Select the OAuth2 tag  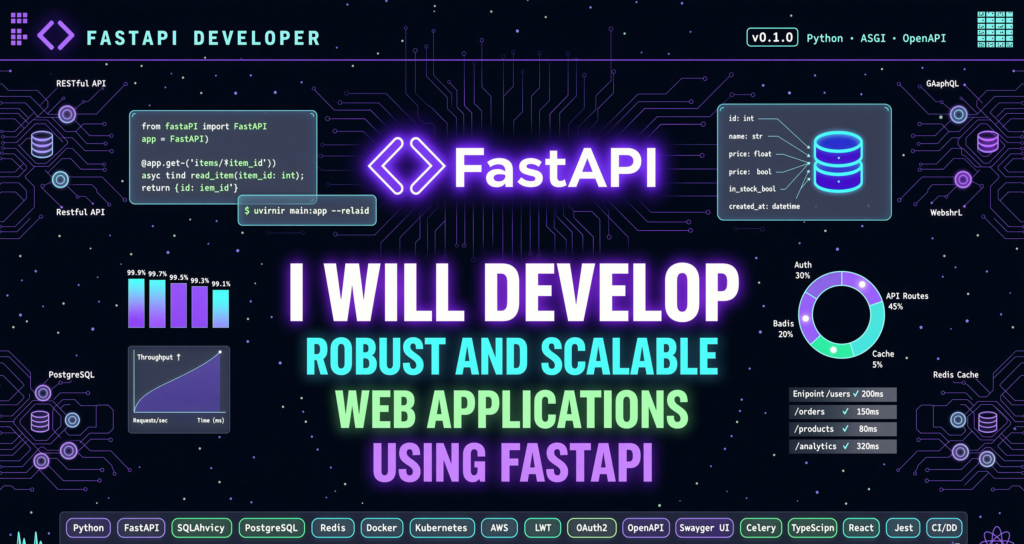(591, 528)
